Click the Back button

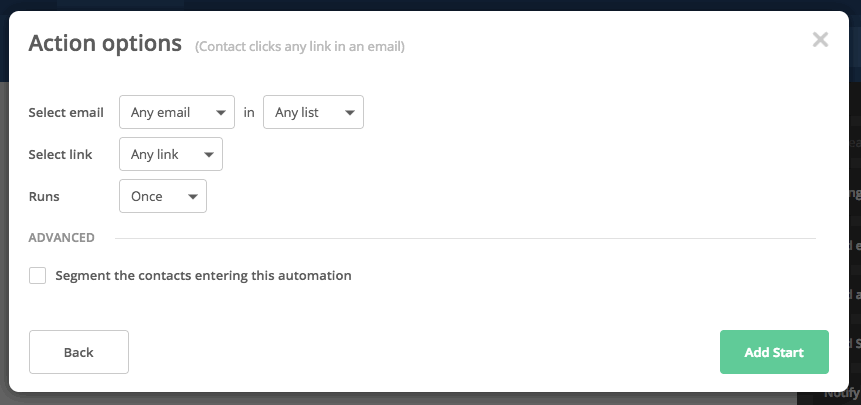pos(79,352)
